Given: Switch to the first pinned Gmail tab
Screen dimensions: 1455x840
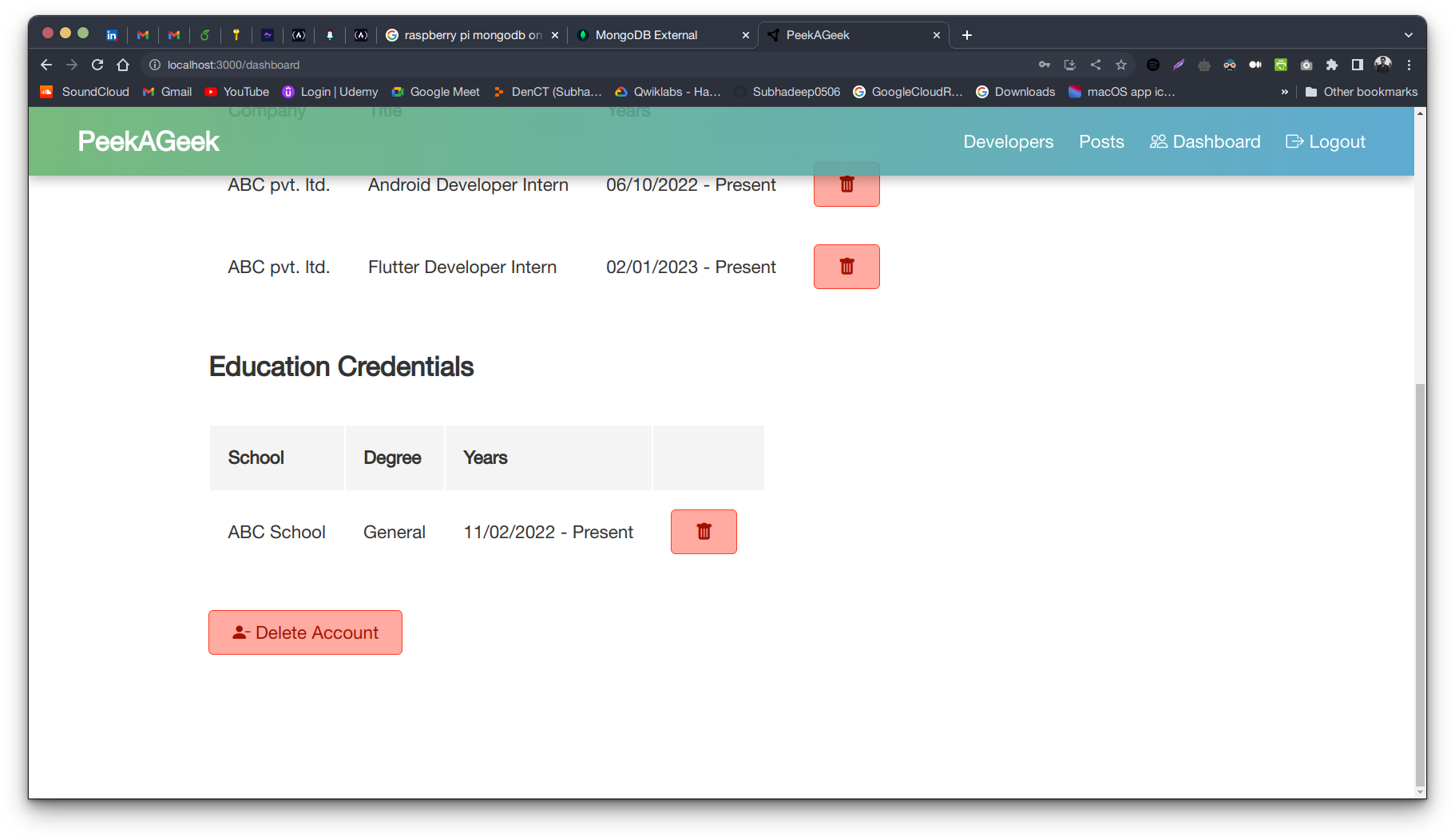Looking at the screenshot, I should [x=143, y=35].
